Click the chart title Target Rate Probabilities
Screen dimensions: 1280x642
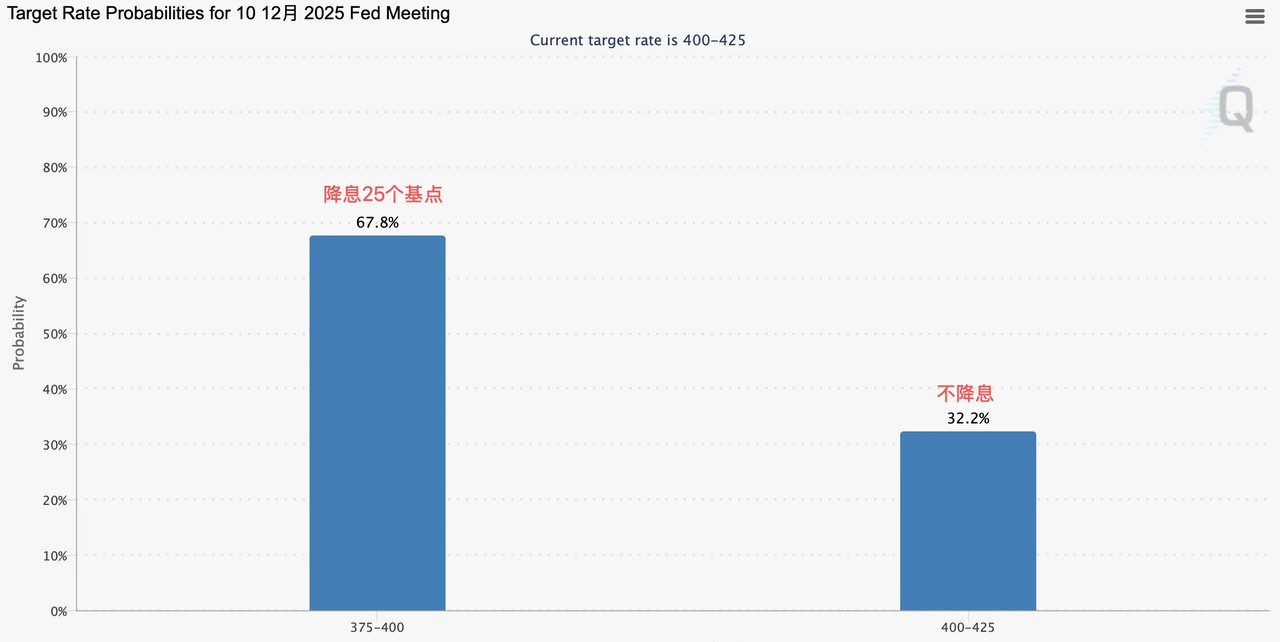point(229,14)
